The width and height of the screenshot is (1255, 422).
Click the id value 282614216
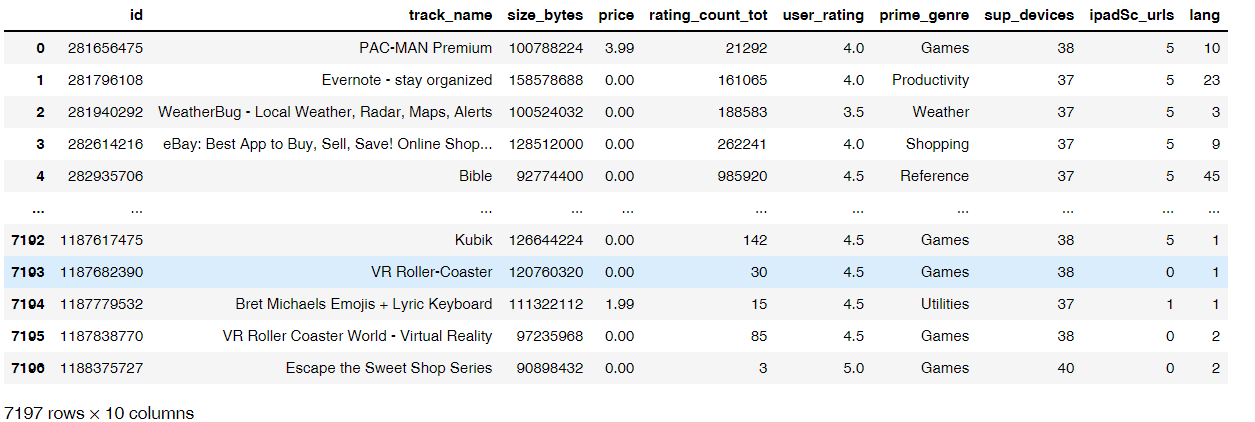point(105,144)
